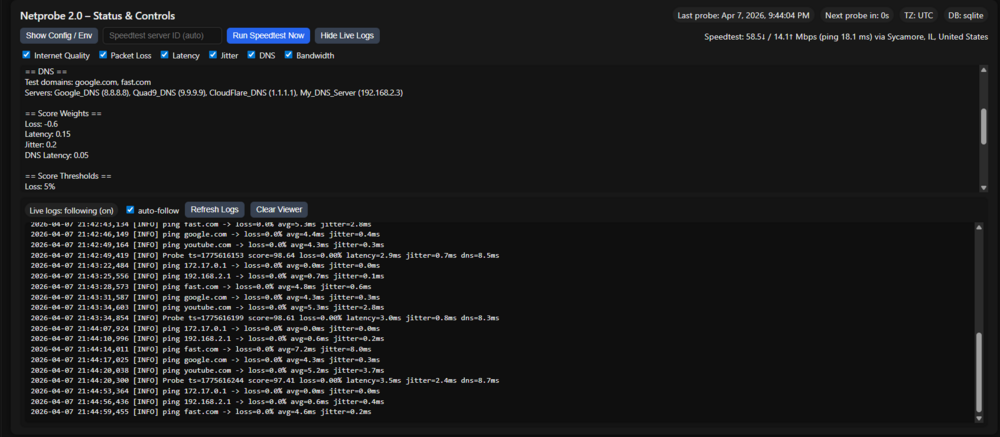Click the == Score Weights == heading
1000x437 pixels.
(x=63, y=114)
